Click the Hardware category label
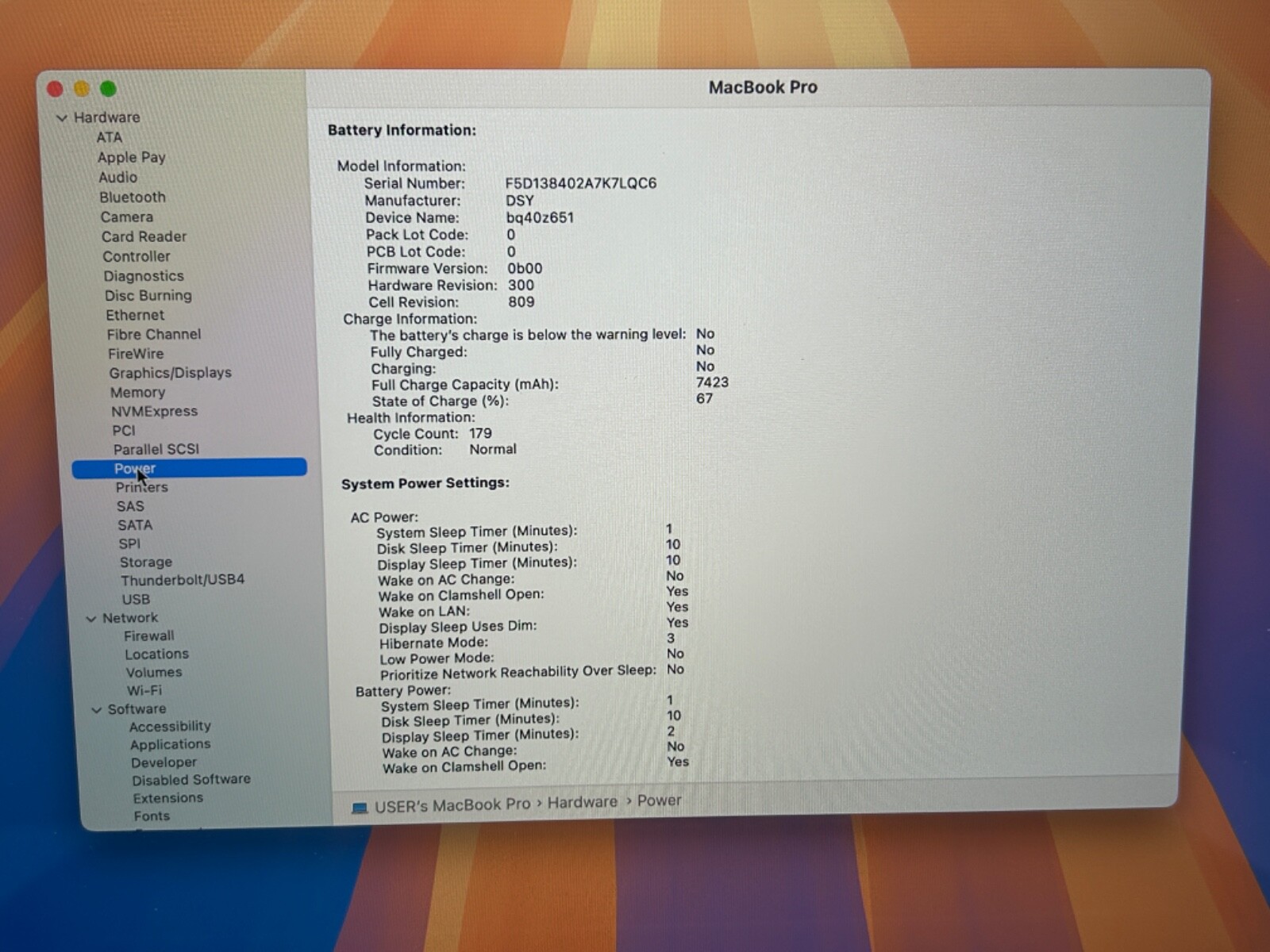 click(107, 117)
